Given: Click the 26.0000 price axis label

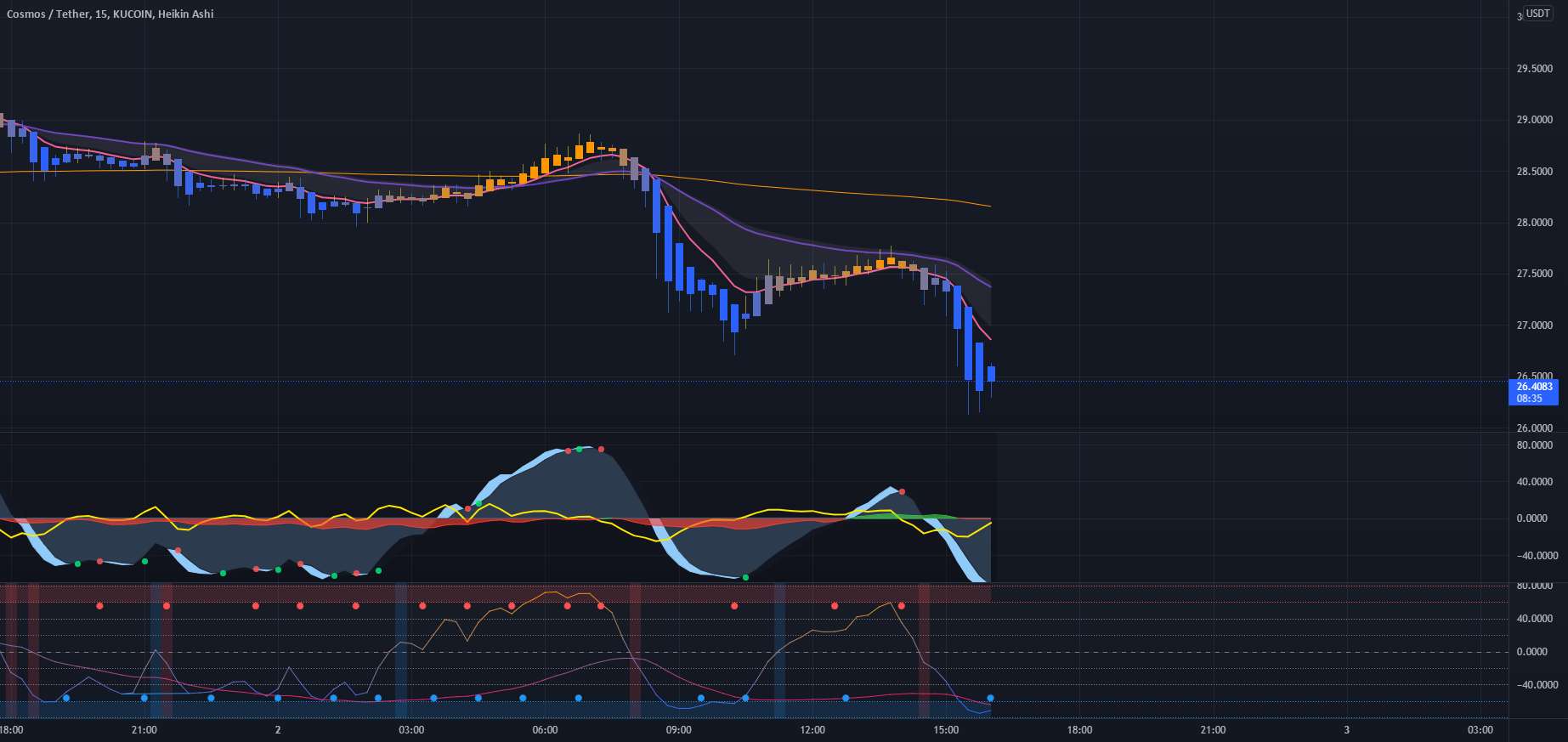Looking at the screenshot, I should 1534,428.
